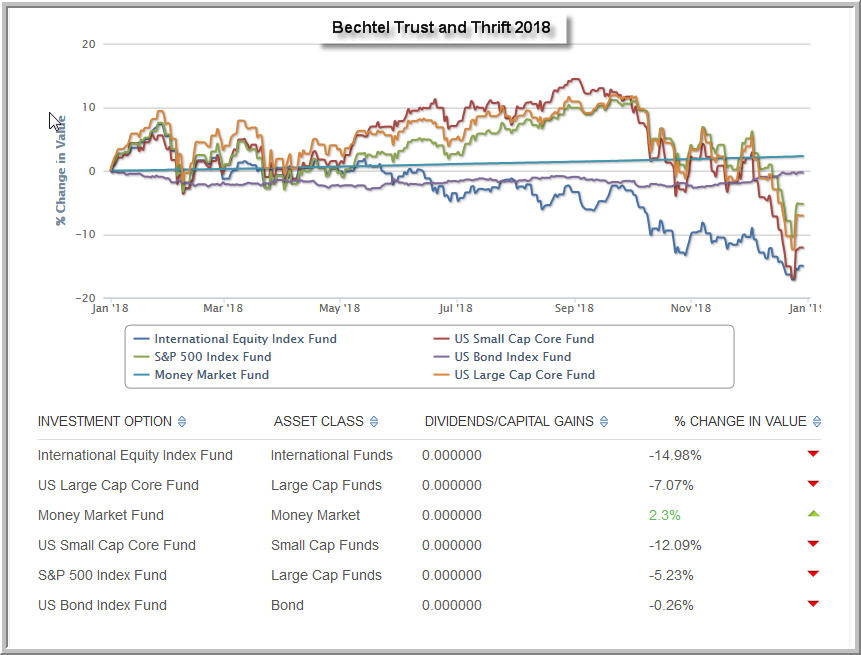Click the -14.98% change value
Viewport: 861px width, 655px height.
tap(675, 455)
